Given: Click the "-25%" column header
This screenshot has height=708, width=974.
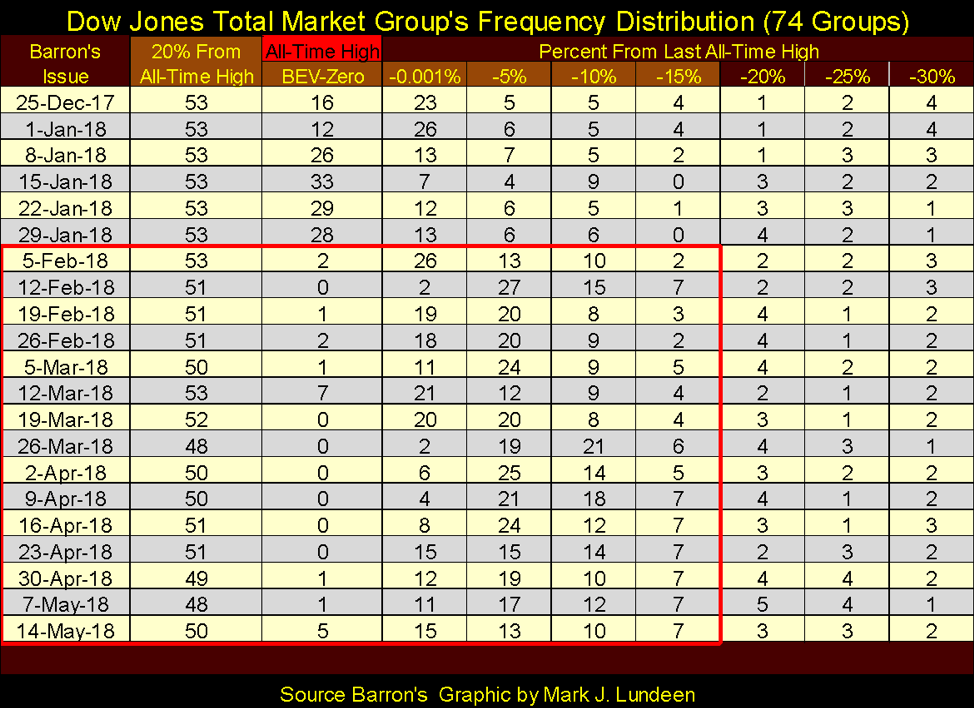Looking at the screenshot, I should click(x=847, y=76).
